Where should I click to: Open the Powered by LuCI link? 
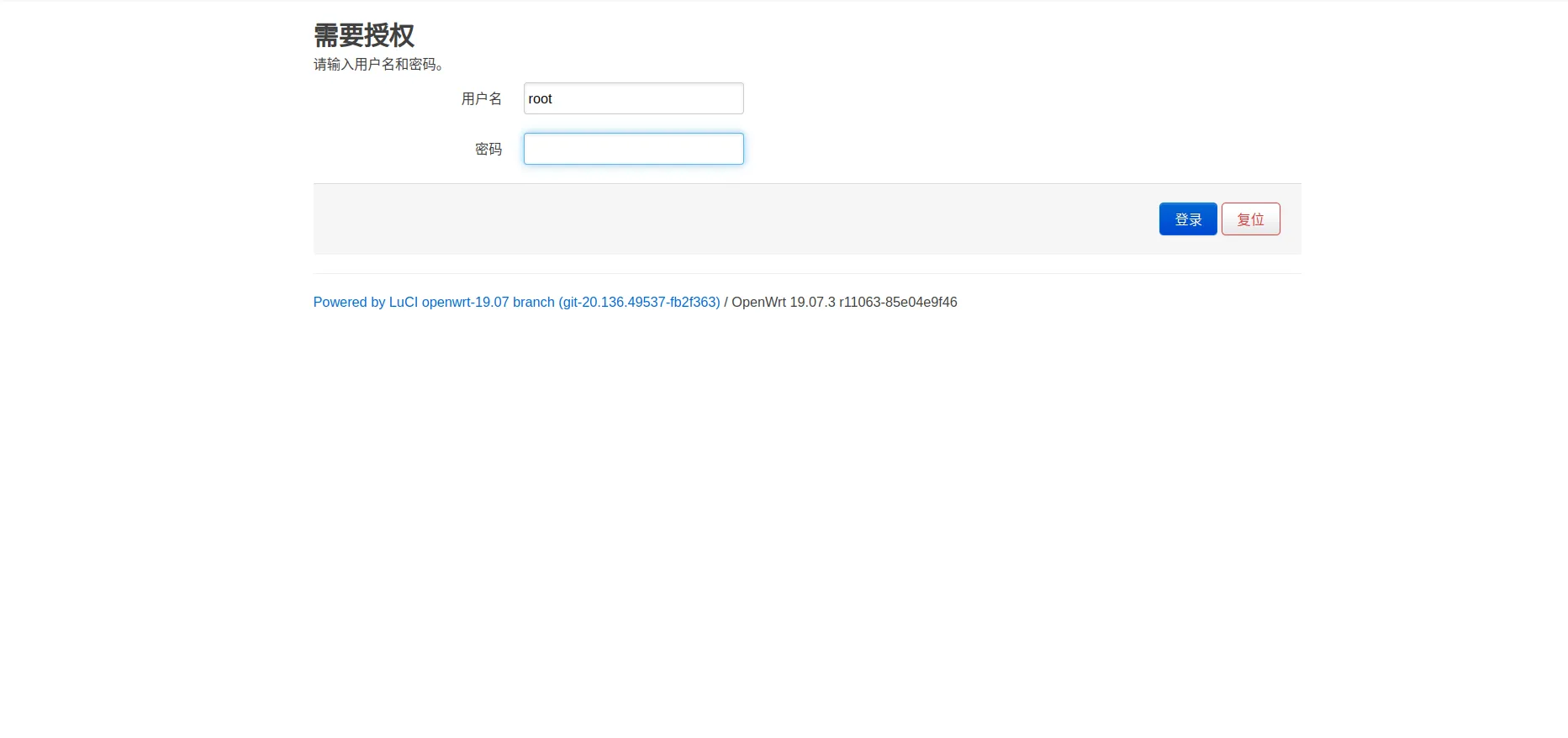coord(516,302)
